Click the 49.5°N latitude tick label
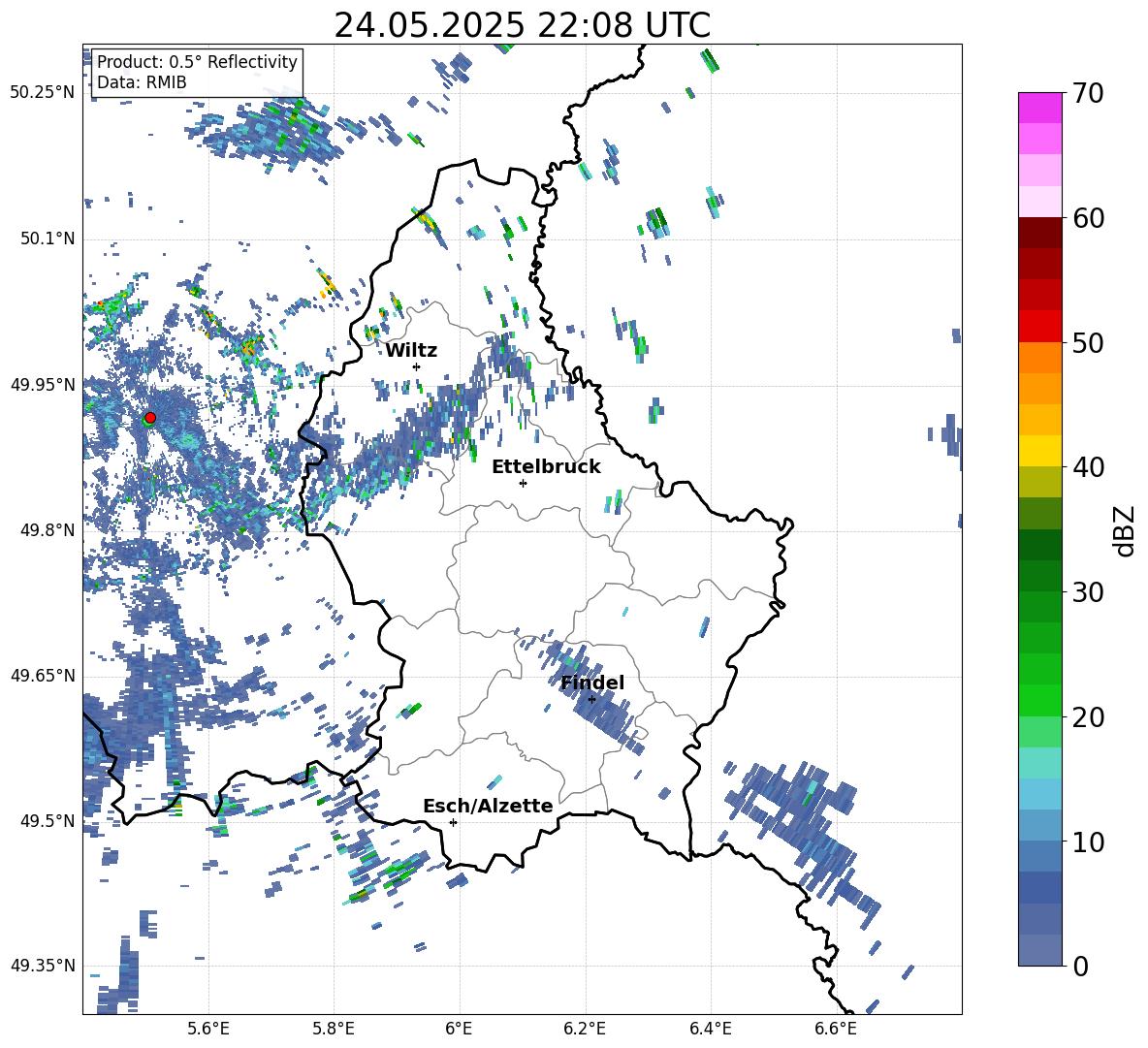Screen dimensions: 1148x1048 pyautogui.click(x=48, y=820)
